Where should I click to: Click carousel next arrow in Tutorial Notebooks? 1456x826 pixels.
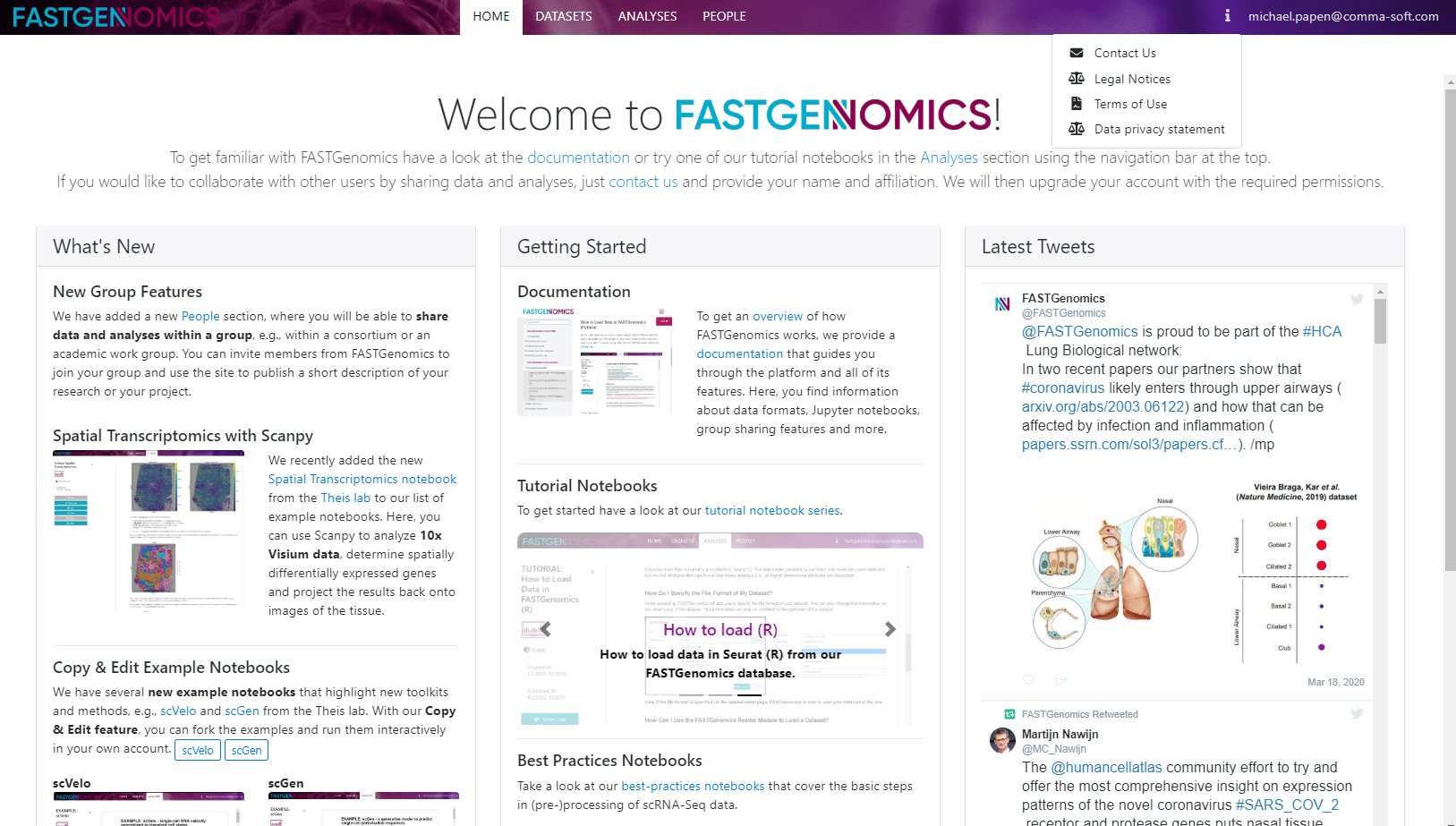tap(890, 629)
